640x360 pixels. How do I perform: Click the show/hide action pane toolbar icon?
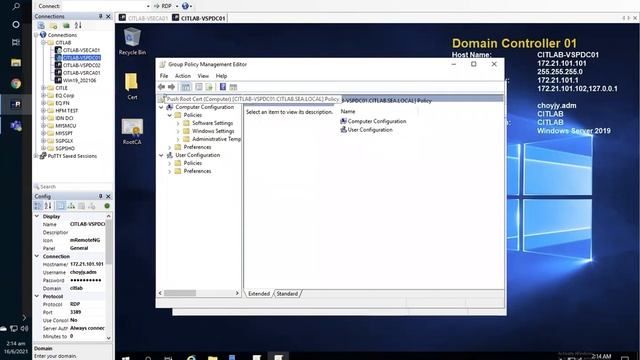pyautogui.click(x=233, y=87)
